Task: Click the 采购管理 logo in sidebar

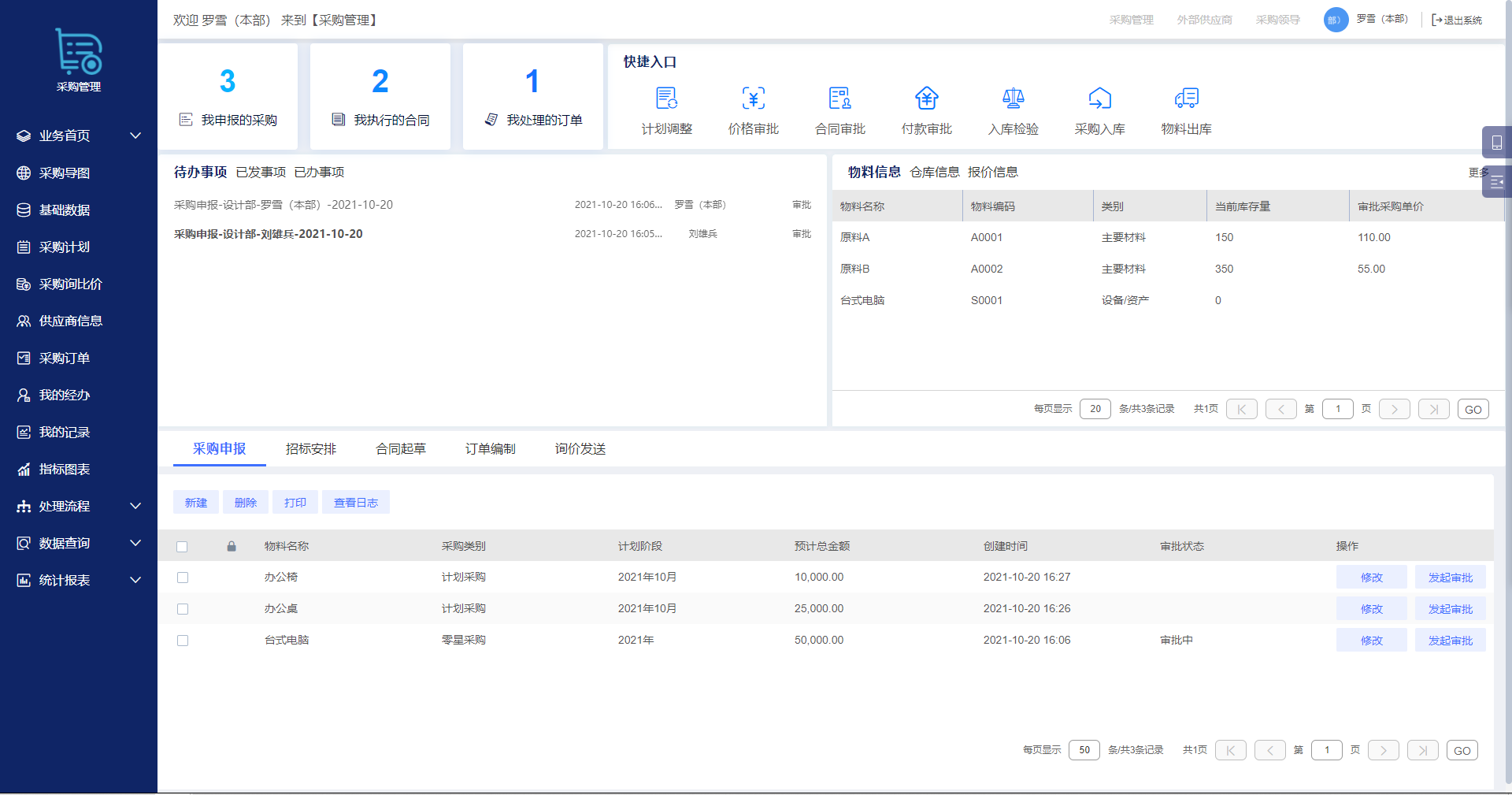Action: tap(79, 54)
